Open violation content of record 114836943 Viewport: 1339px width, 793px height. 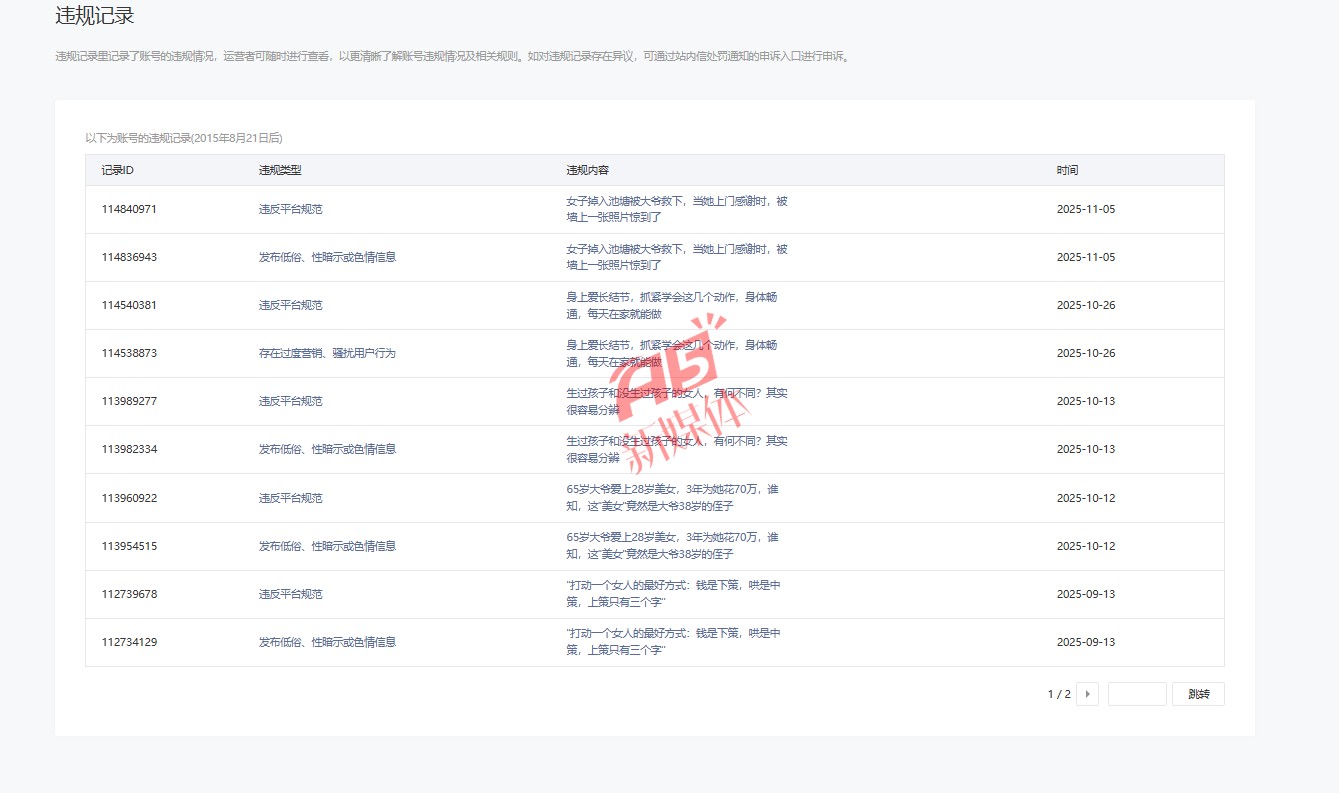676,257
